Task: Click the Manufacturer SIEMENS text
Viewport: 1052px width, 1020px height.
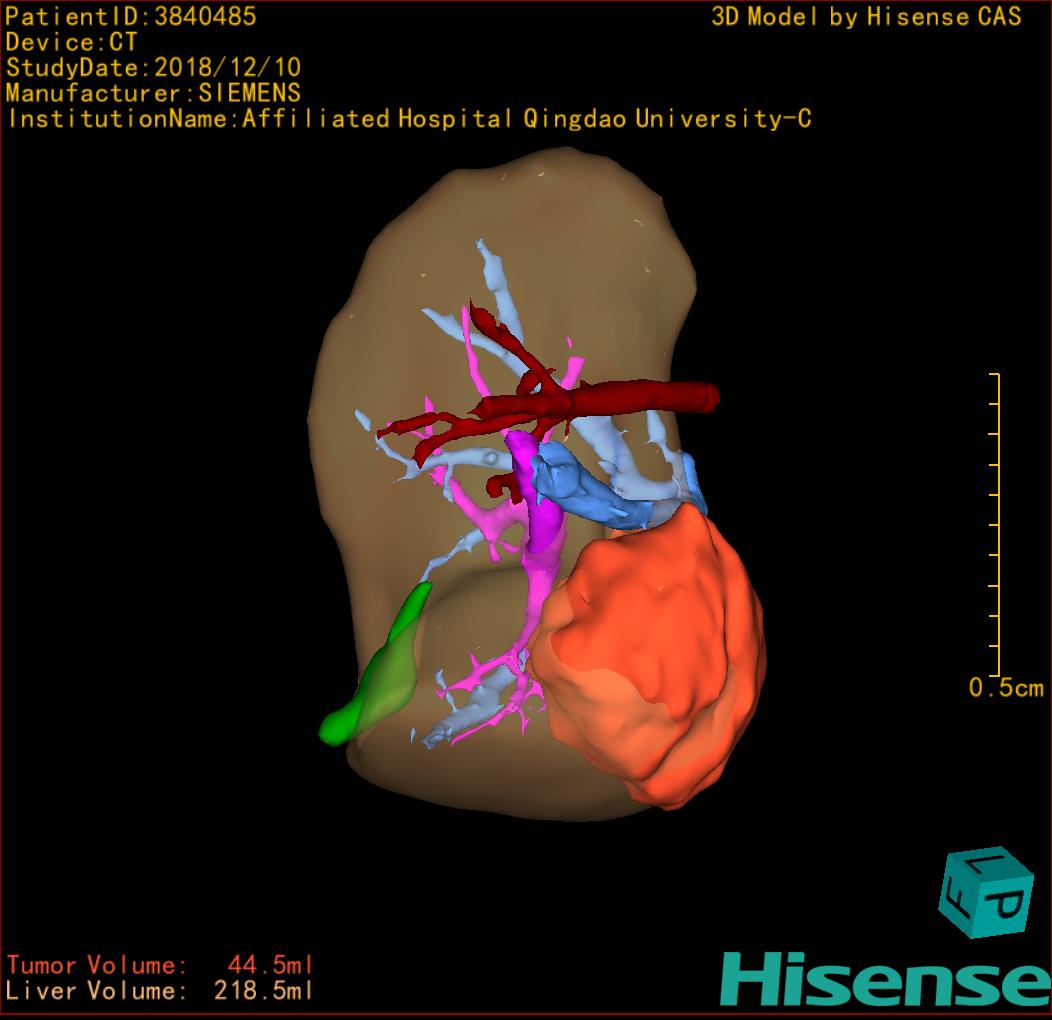Action: (153, 93)
